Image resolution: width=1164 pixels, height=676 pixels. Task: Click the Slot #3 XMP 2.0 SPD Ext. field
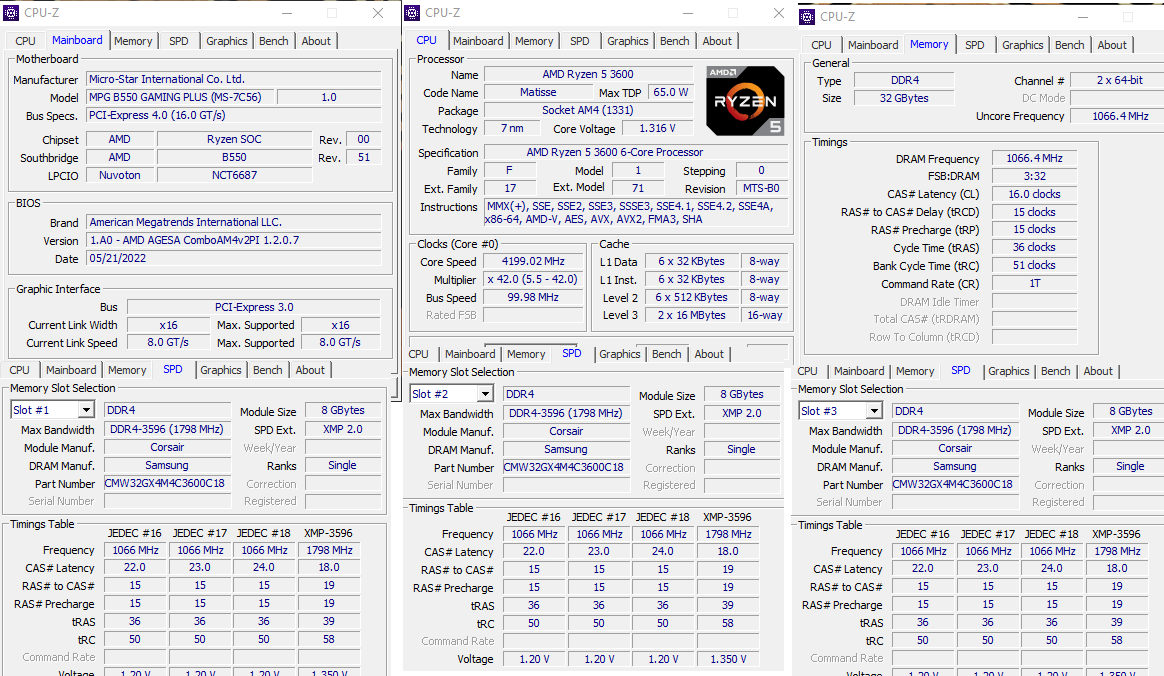pyautogui.click(x=1130, y=430)
